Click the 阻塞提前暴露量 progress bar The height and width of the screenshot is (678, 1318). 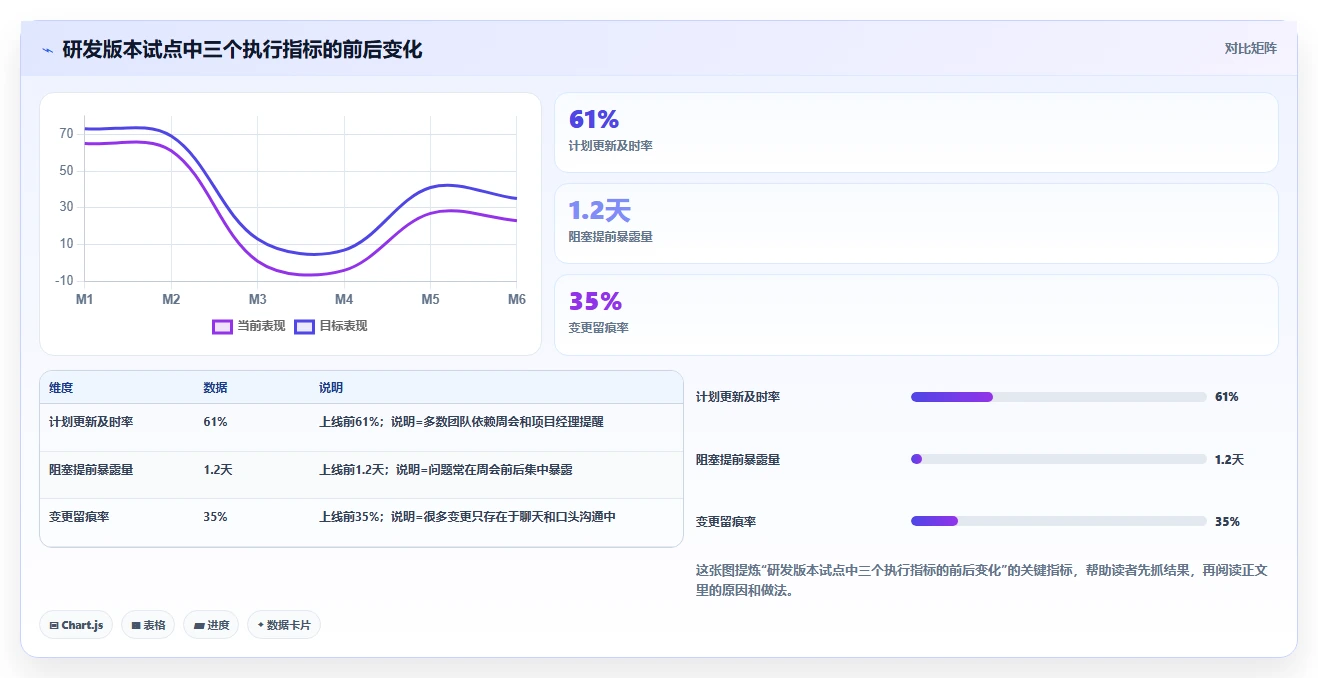coord(1059,459)
